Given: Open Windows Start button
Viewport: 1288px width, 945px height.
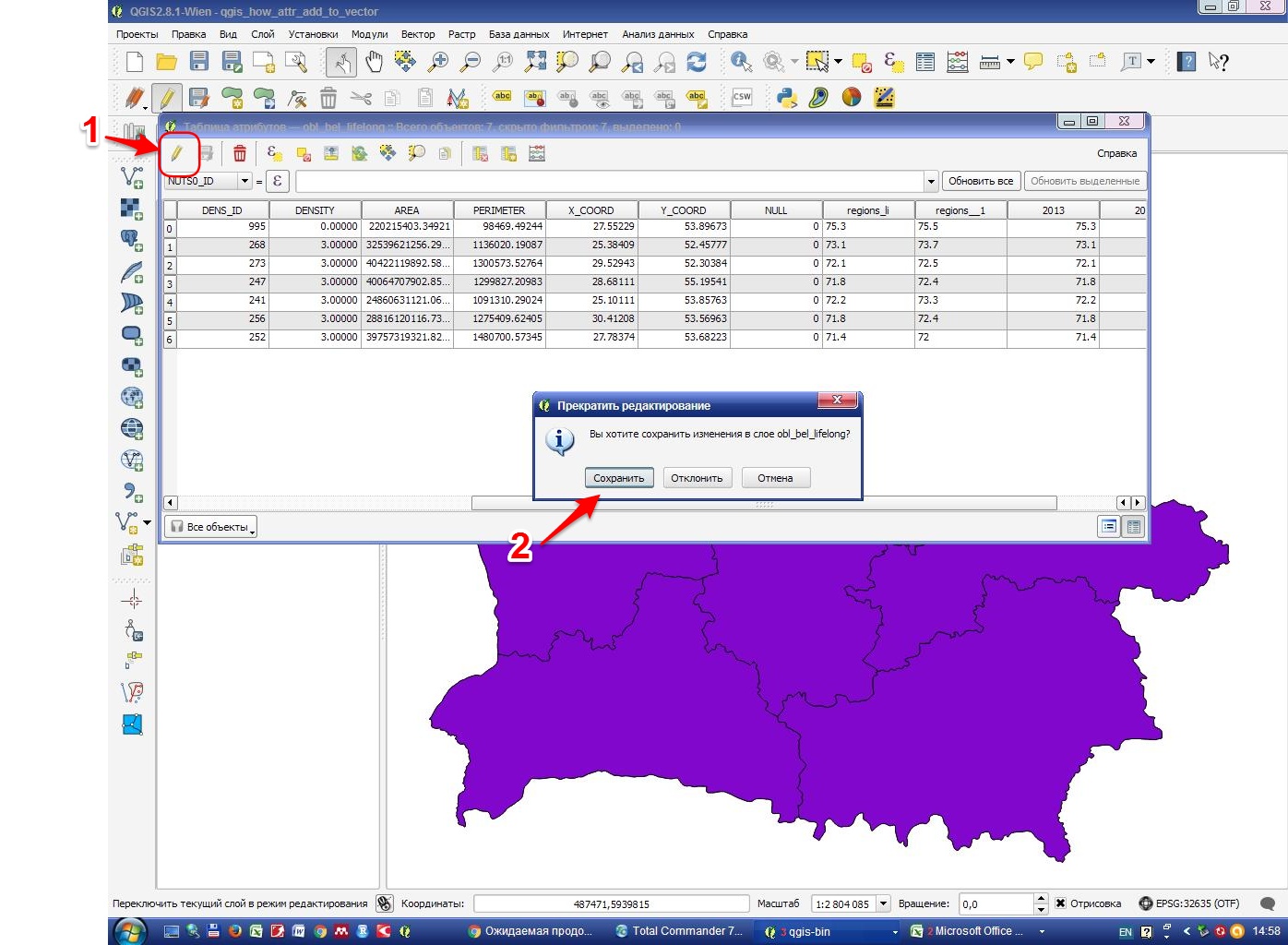Looking at the screenshot, I should pyautogui.click(x=129, y=931).
